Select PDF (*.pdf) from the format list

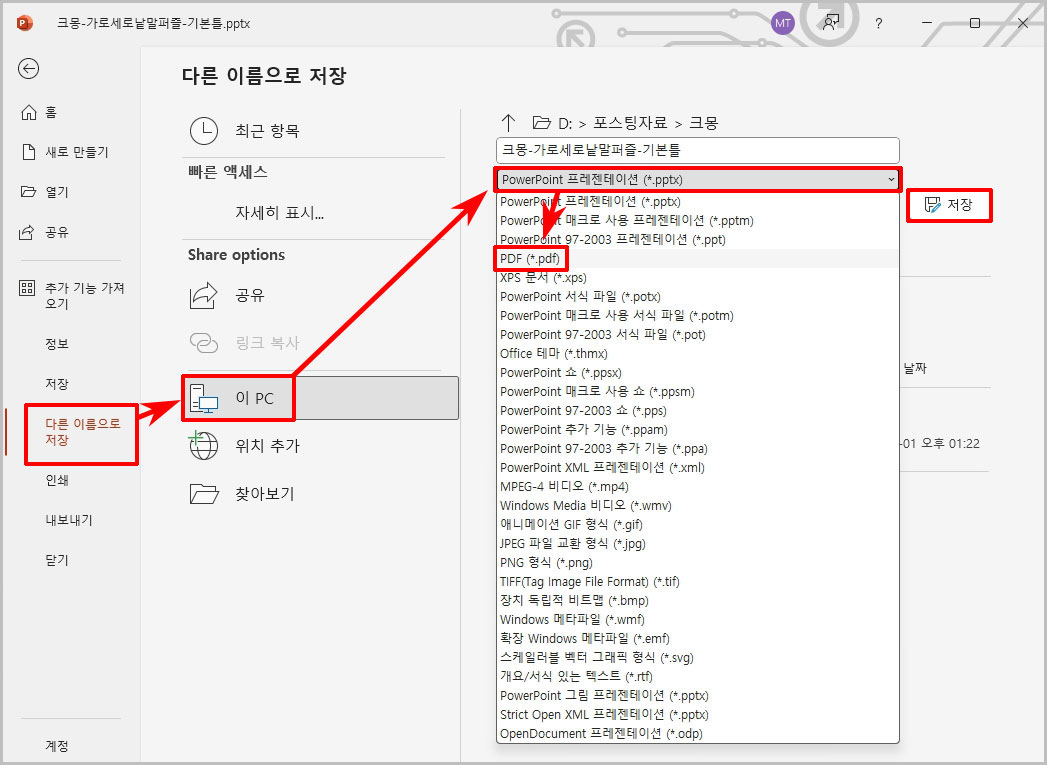[x=530, y=258]
